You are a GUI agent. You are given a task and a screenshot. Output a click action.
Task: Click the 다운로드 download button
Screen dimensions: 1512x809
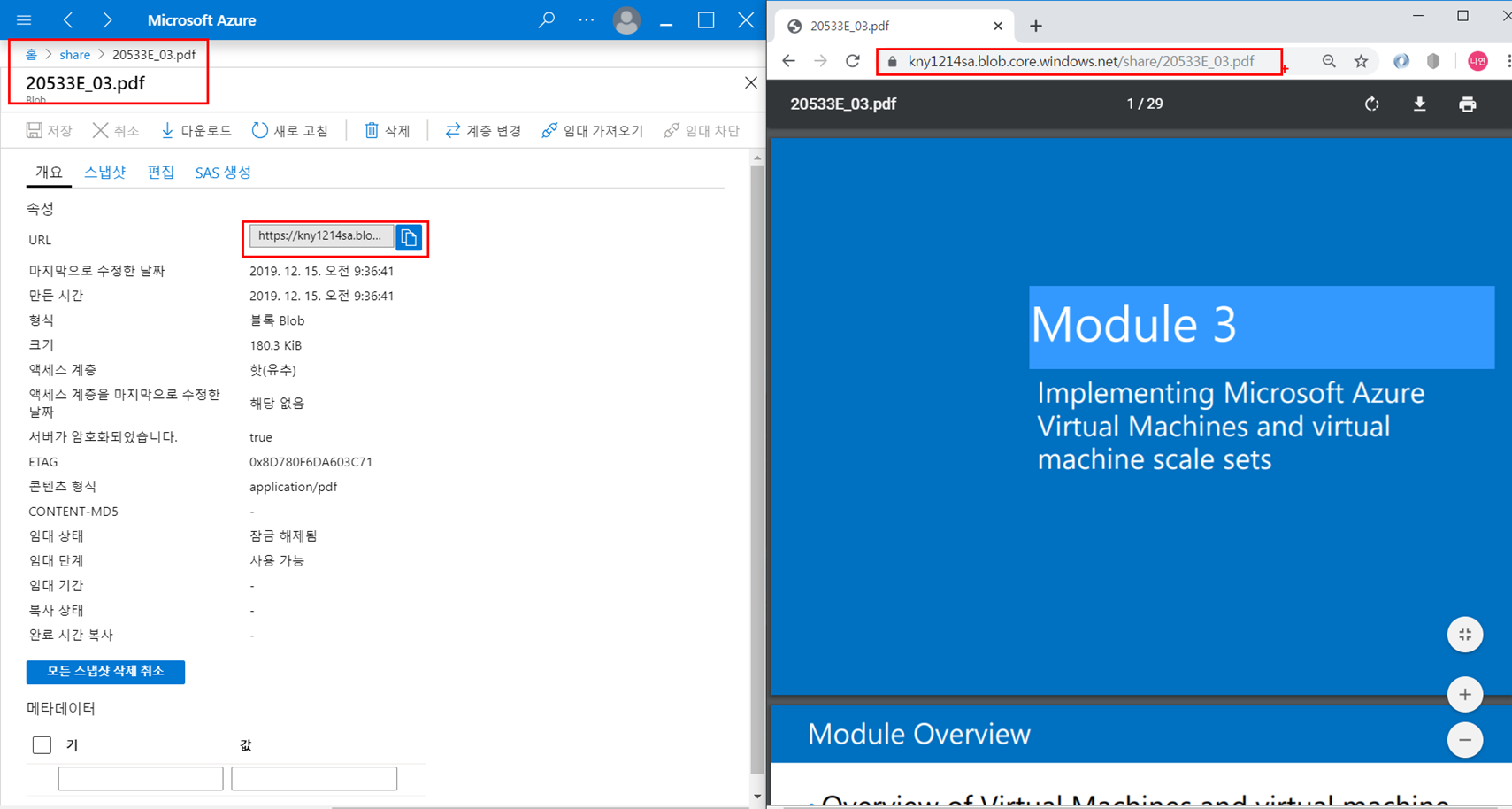click(x=196, y=130)
